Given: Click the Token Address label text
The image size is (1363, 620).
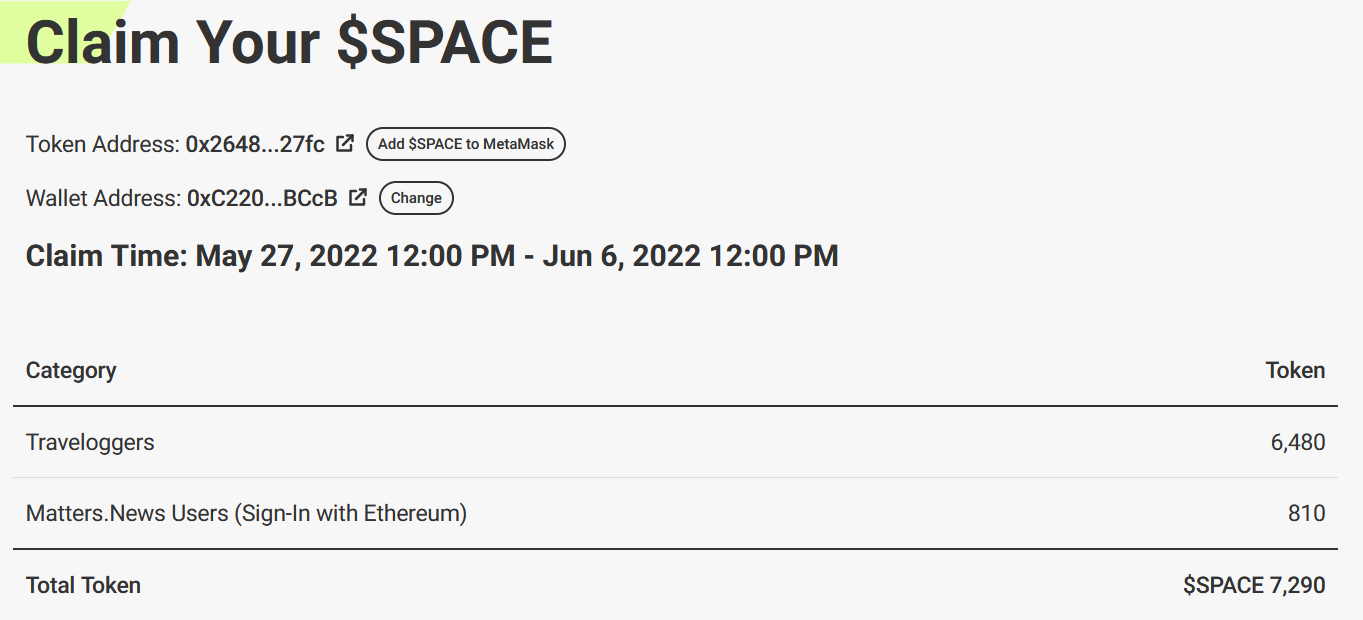Looking at the screenshot, I should 103,144.
